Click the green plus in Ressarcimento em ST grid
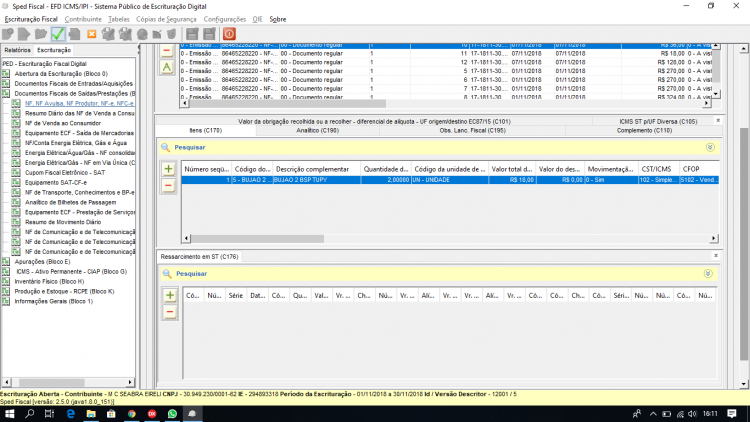 (x=170, y=295)
